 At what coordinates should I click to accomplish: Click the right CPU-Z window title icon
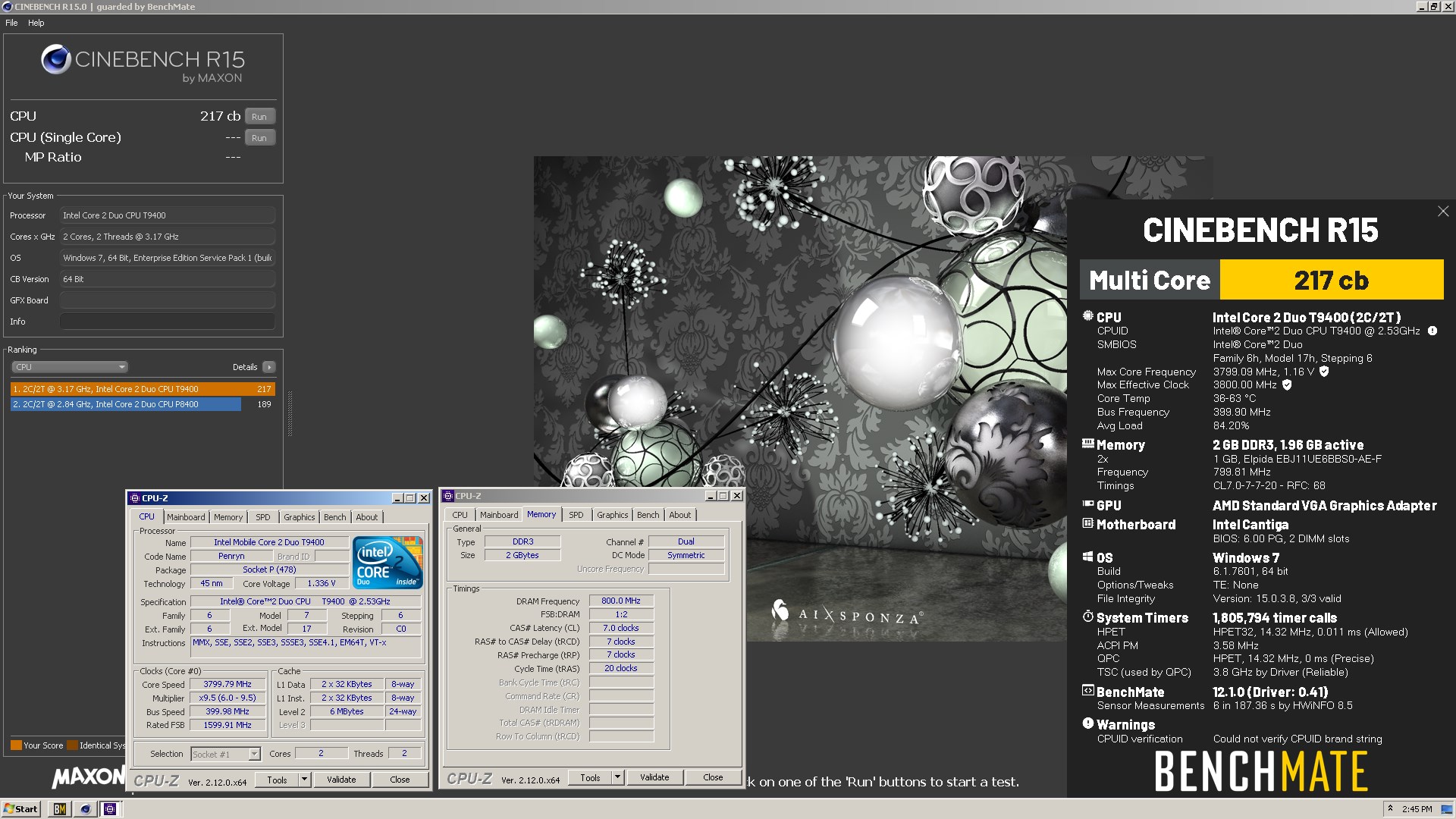pos(448,496)
